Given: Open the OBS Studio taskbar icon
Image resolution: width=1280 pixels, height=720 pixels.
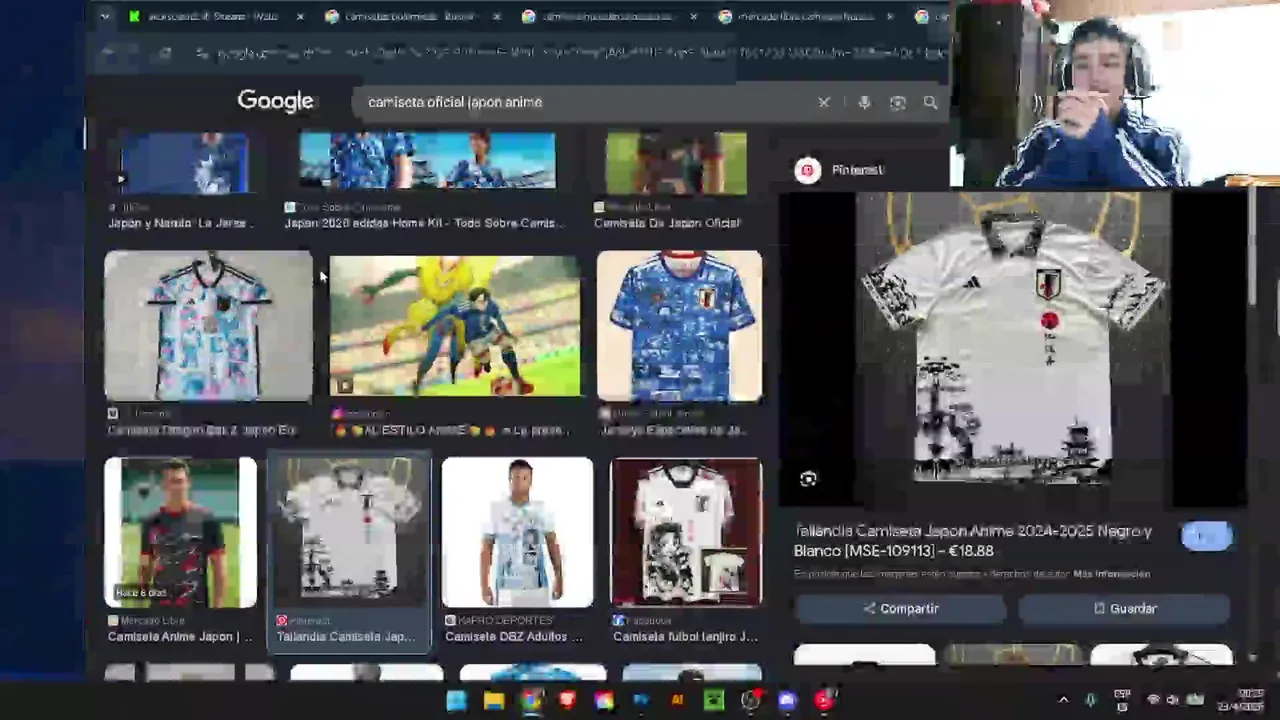Looking at the screenshot, I should (x=751, y=701).
